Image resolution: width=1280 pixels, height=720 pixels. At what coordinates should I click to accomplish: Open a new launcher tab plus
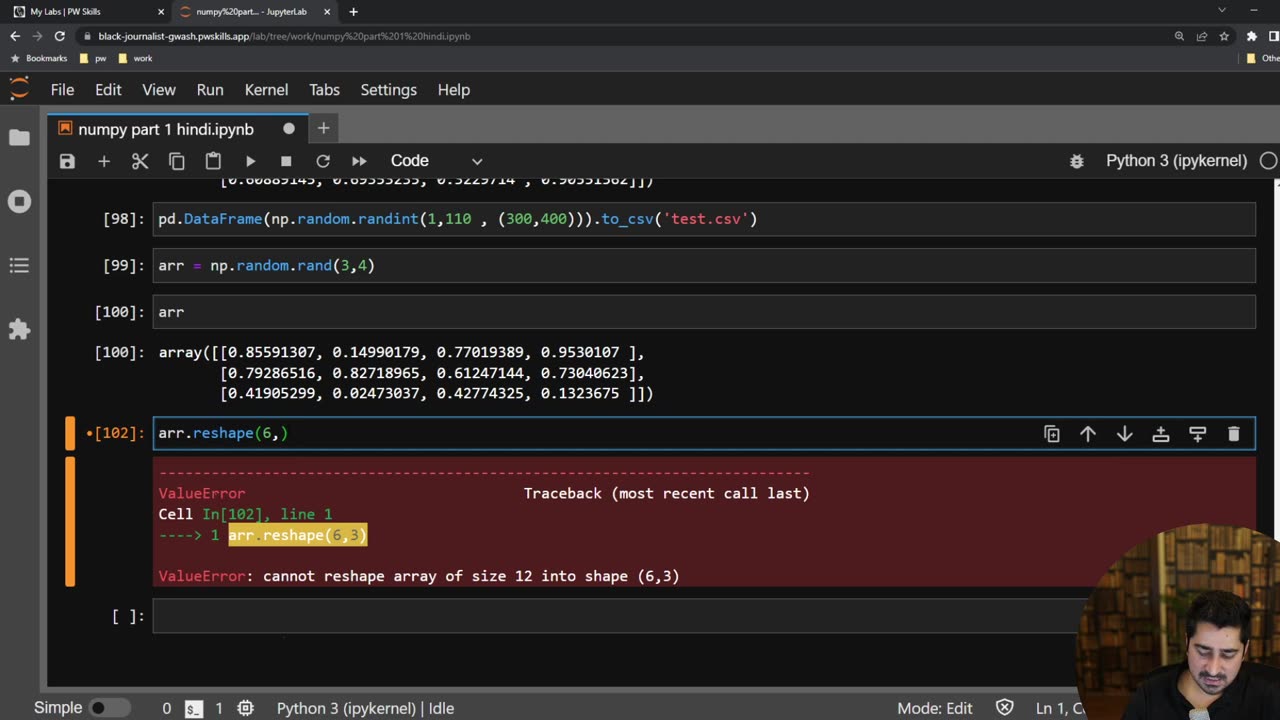[323, 128]
